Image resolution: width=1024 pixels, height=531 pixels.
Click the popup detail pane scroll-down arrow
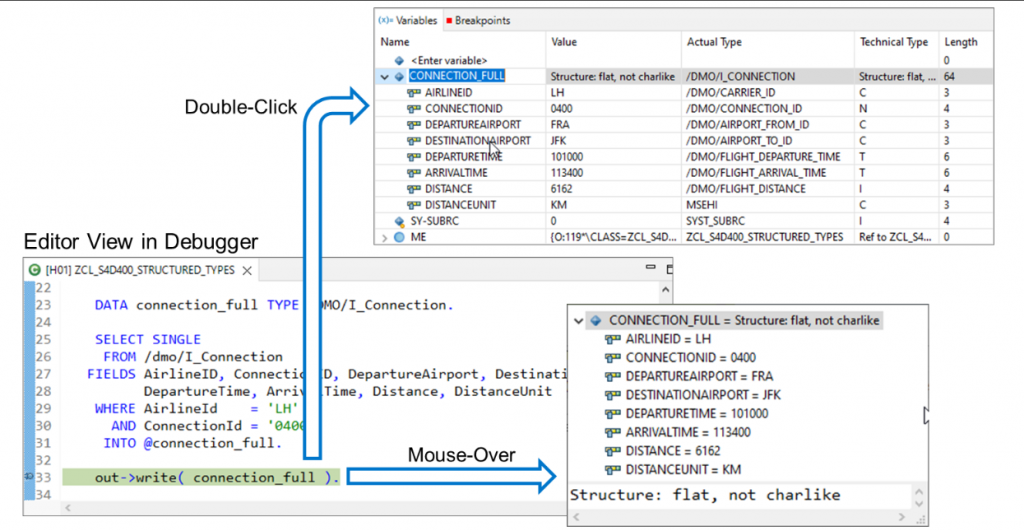919,504
